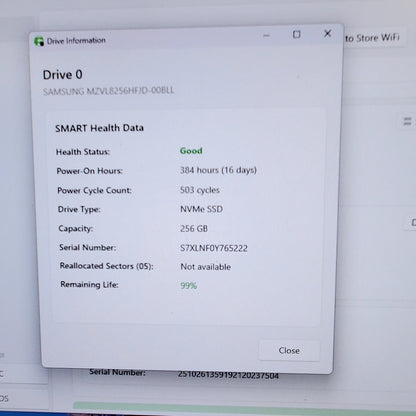This screenshot has height=416, width=416.
Task: Select the serial number S7XLNF0Y765222
Action: click(x=214, y=248)
